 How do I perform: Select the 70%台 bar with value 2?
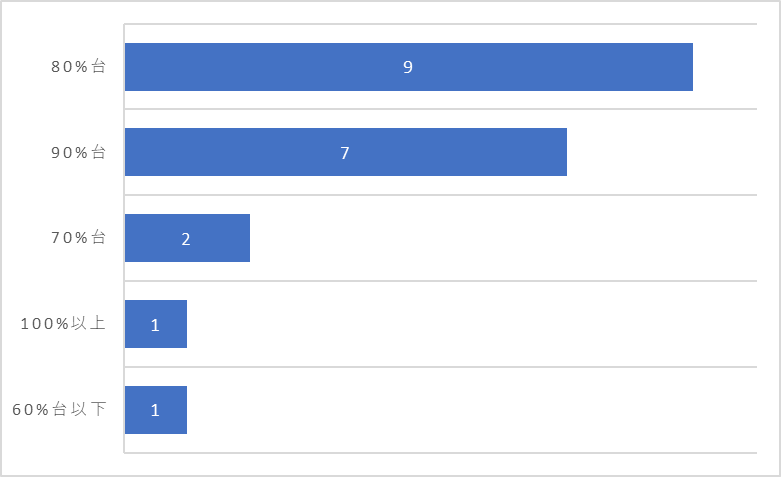coord(187,238)
